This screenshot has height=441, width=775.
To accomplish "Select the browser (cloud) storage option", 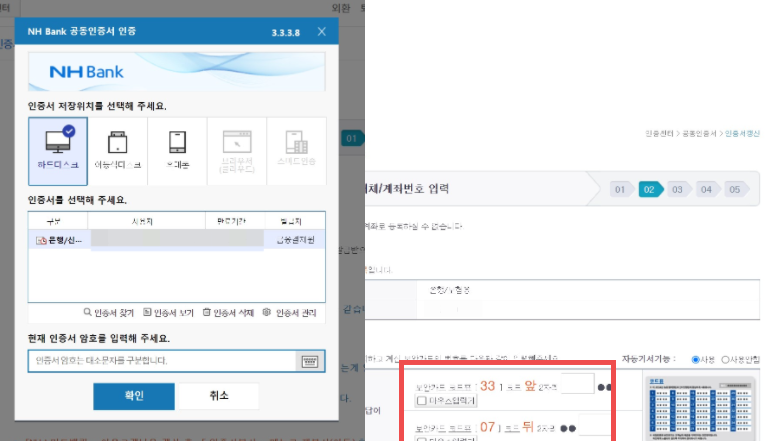I will [x=237, y=151].
